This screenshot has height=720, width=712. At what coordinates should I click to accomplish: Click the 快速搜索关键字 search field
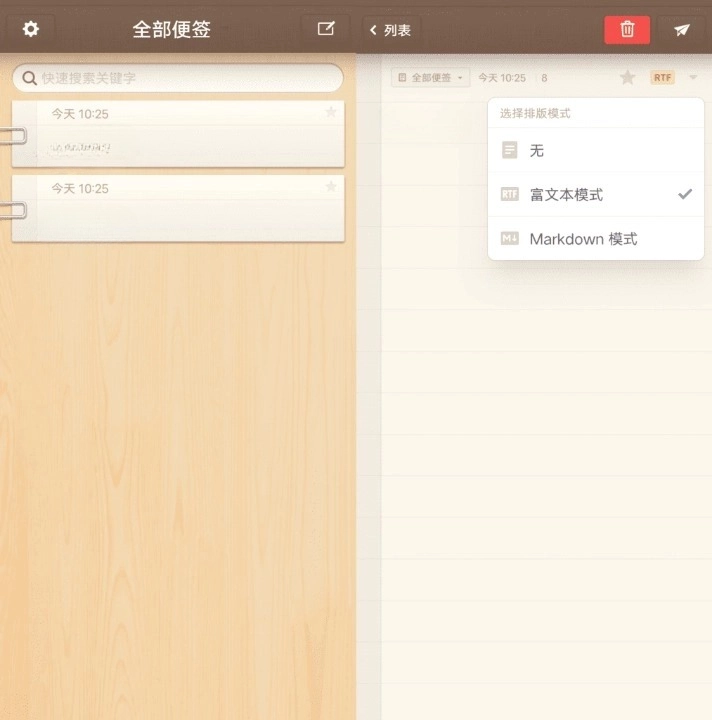point(178,78)
